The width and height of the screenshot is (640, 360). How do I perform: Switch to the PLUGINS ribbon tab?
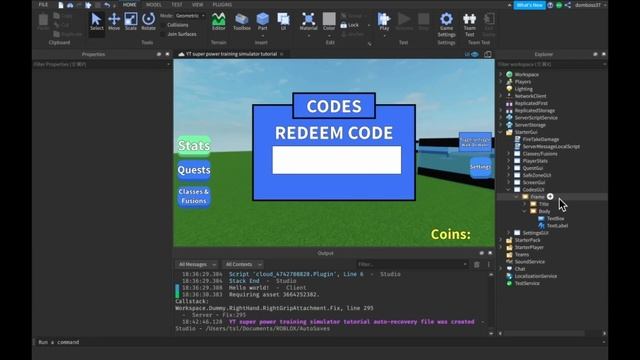coord(222,5)
